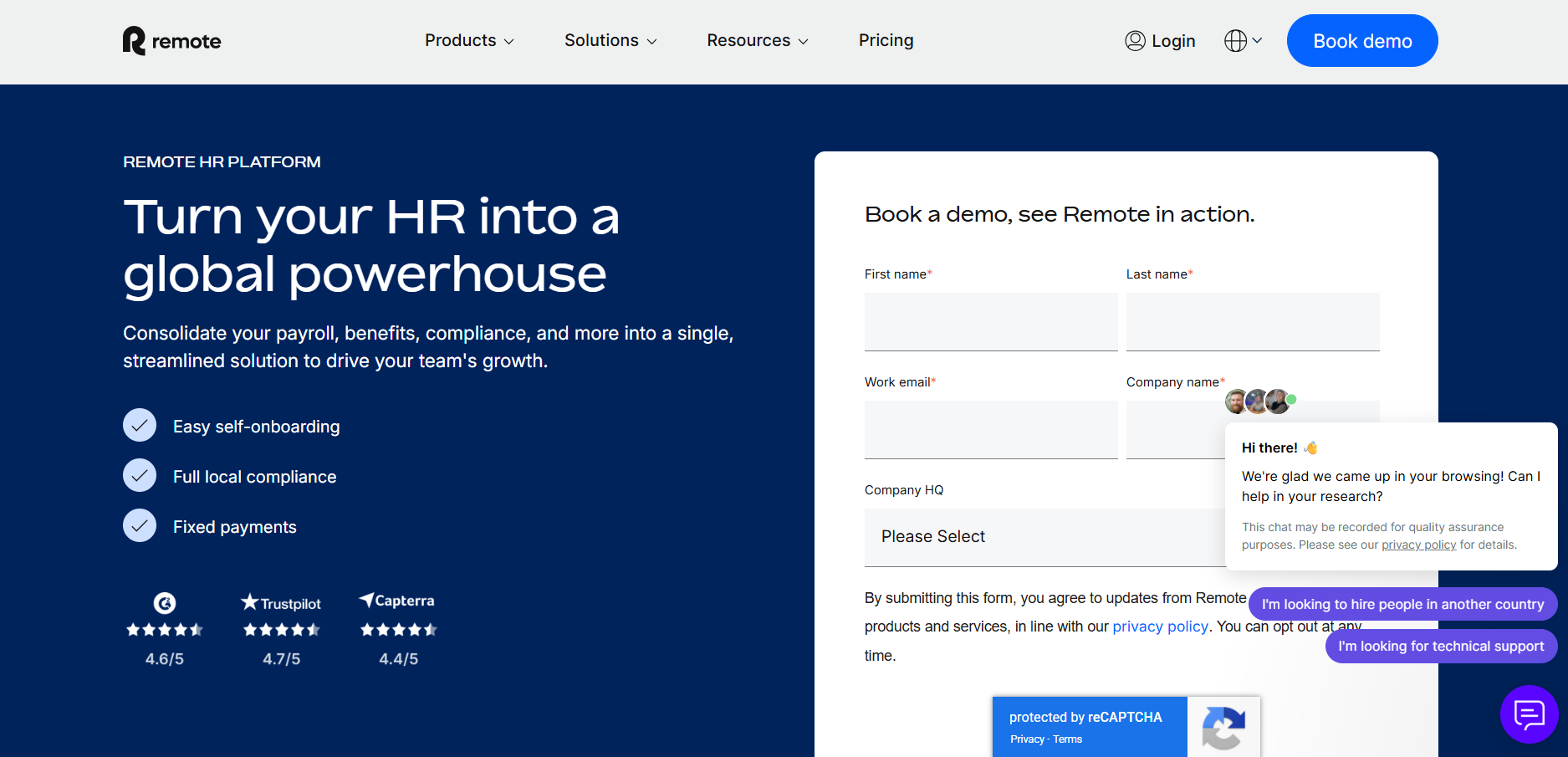
Task: Click the Book demo button
Action: [x=1362, y=41]
